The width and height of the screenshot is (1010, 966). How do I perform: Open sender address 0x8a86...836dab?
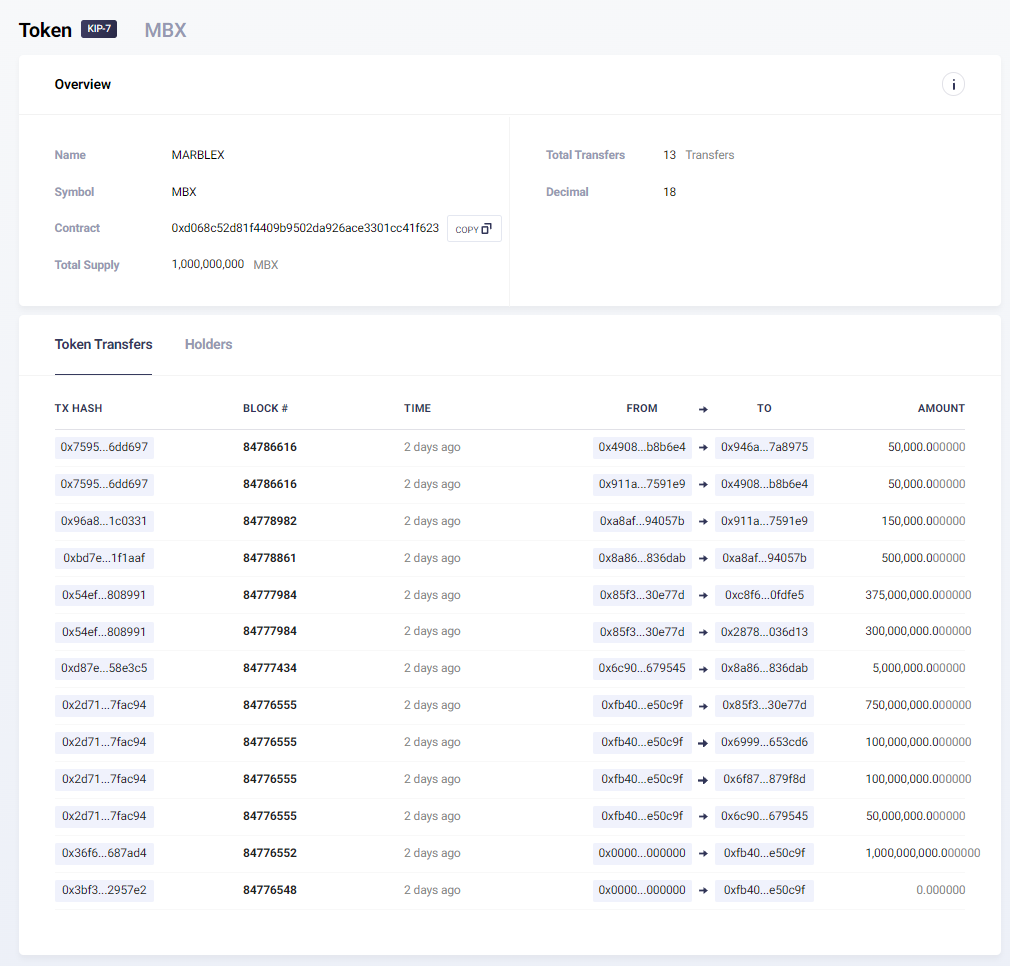pos(642,558)
